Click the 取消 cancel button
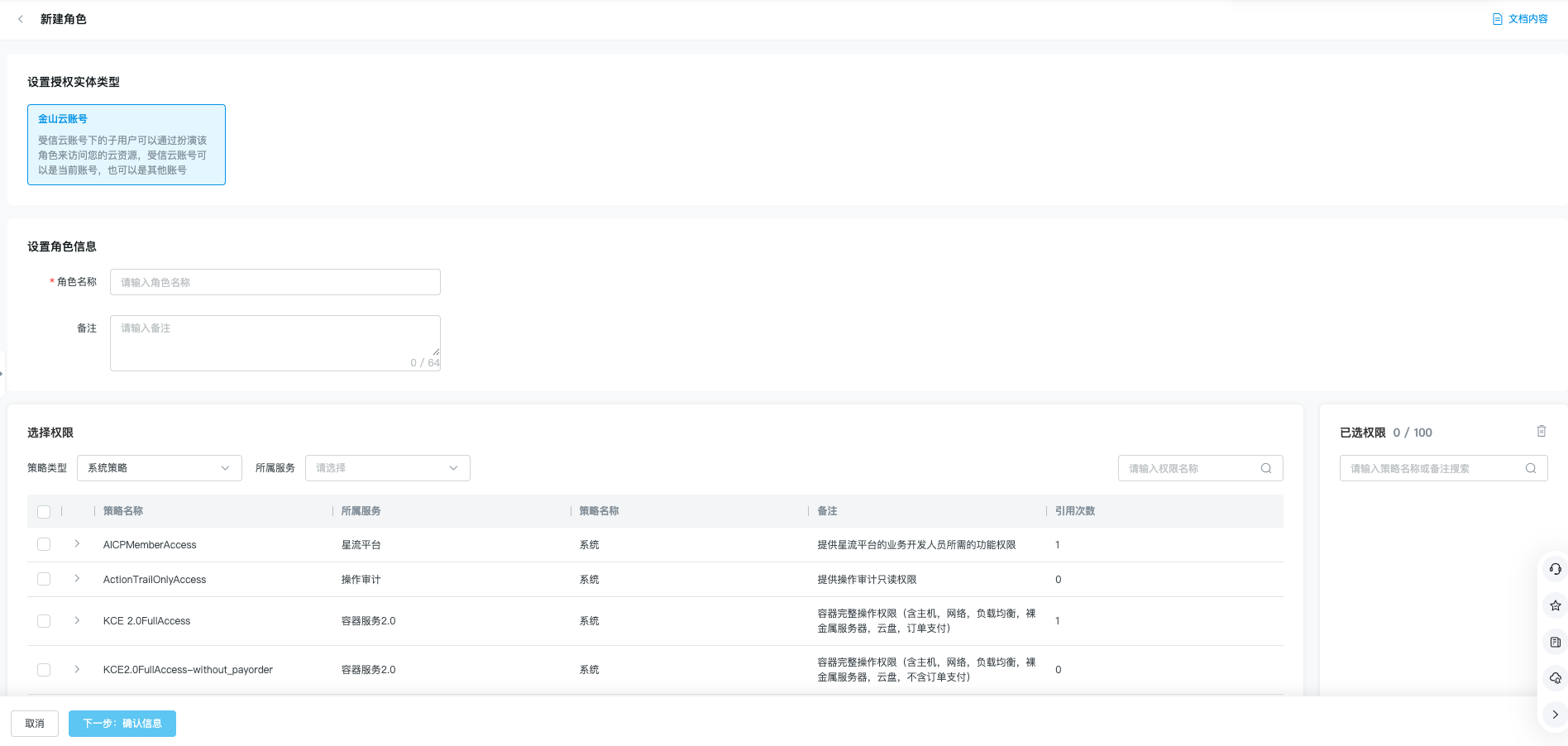The width and height of the screenshot is (1568, 746). pyautogui.click(x=35, y=724)
